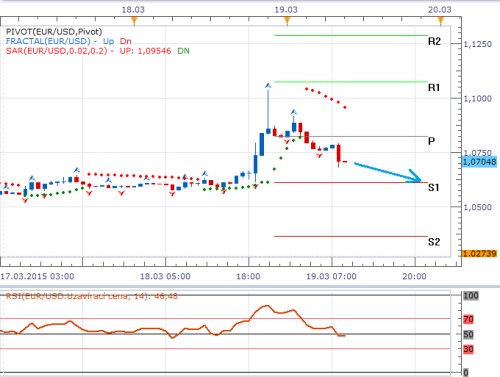Viewport: 500px width, 377px height.
Task: Click the up fractal arrow atop the tallest wick
Action: [x=268, y=86]
